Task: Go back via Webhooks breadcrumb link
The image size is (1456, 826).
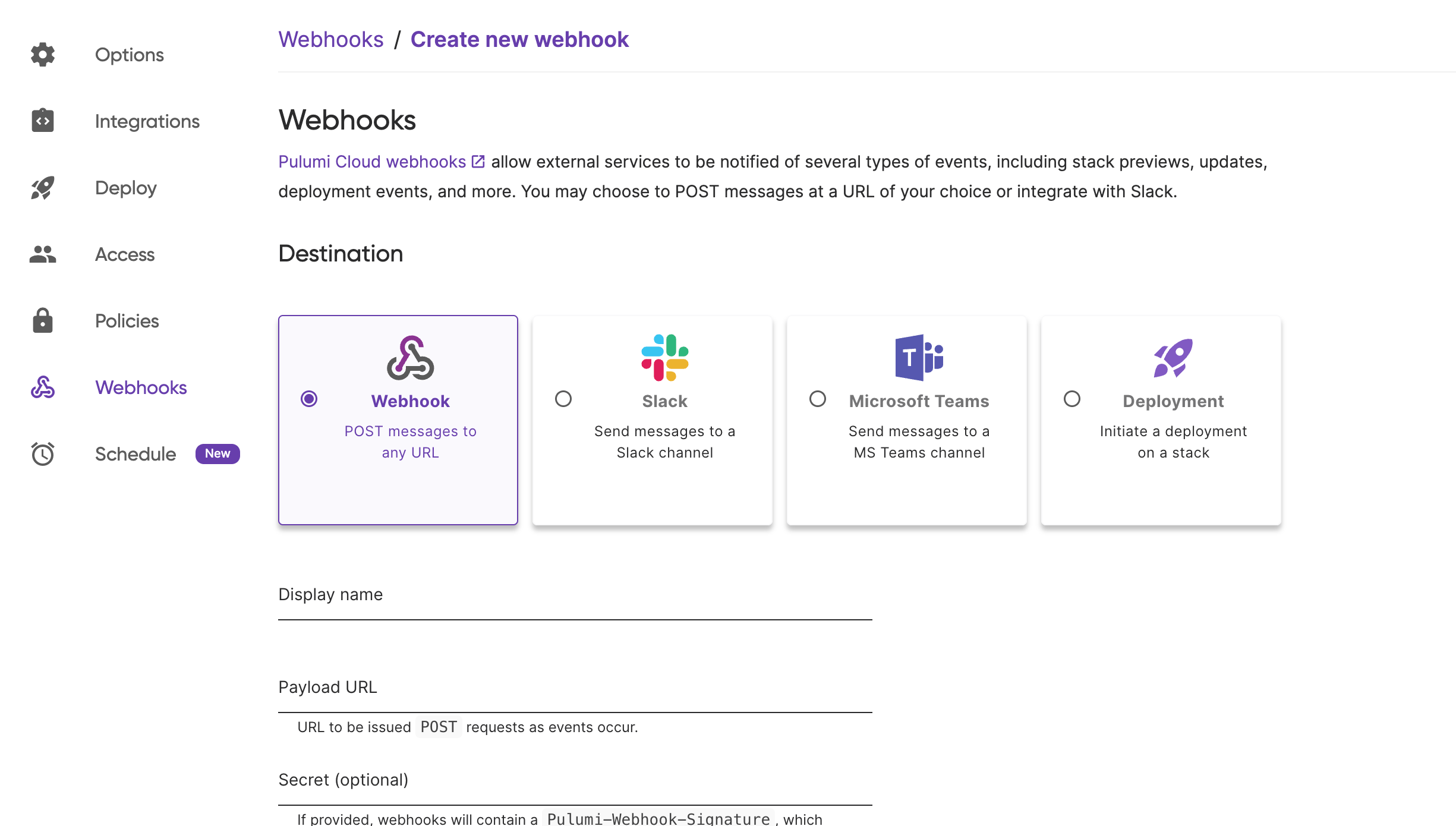Action: (331, 40)
